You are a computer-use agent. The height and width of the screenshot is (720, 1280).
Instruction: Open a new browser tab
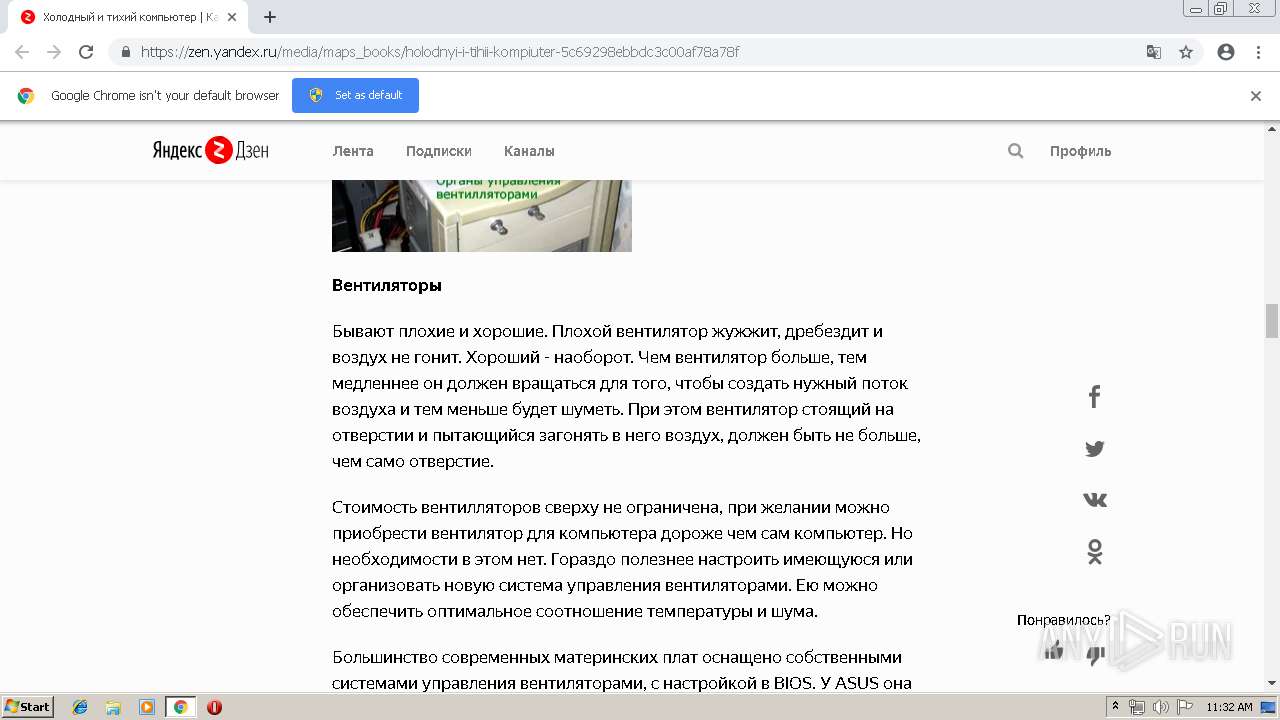click(x=270, y=17)
